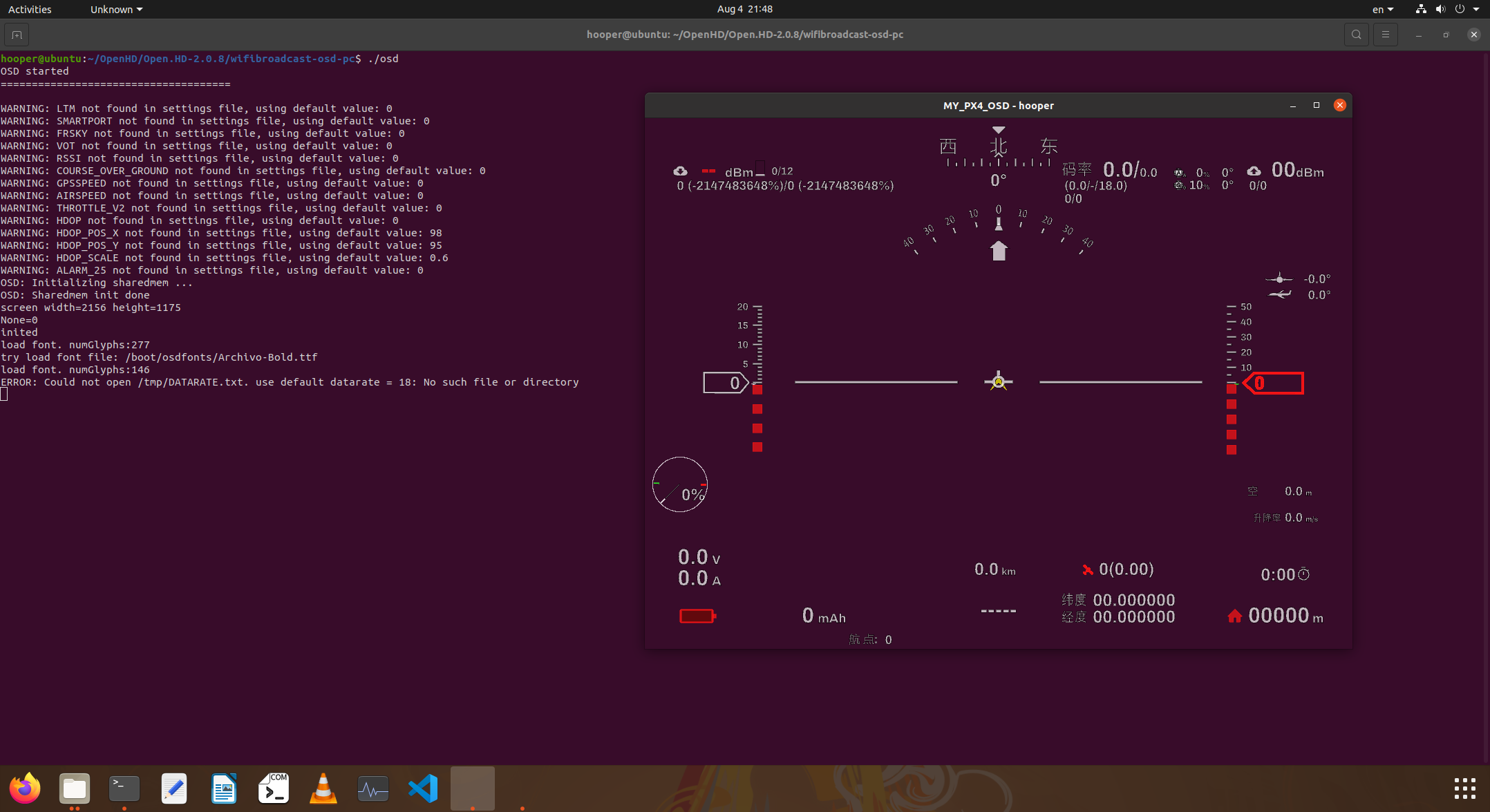
Task: Click the red home distance icon
Action: tap(1234, 616)
